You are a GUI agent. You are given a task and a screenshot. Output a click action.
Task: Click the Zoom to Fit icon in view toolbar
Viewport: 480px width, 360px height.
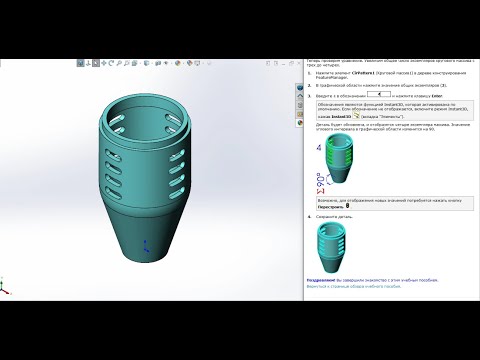point(80,63)
